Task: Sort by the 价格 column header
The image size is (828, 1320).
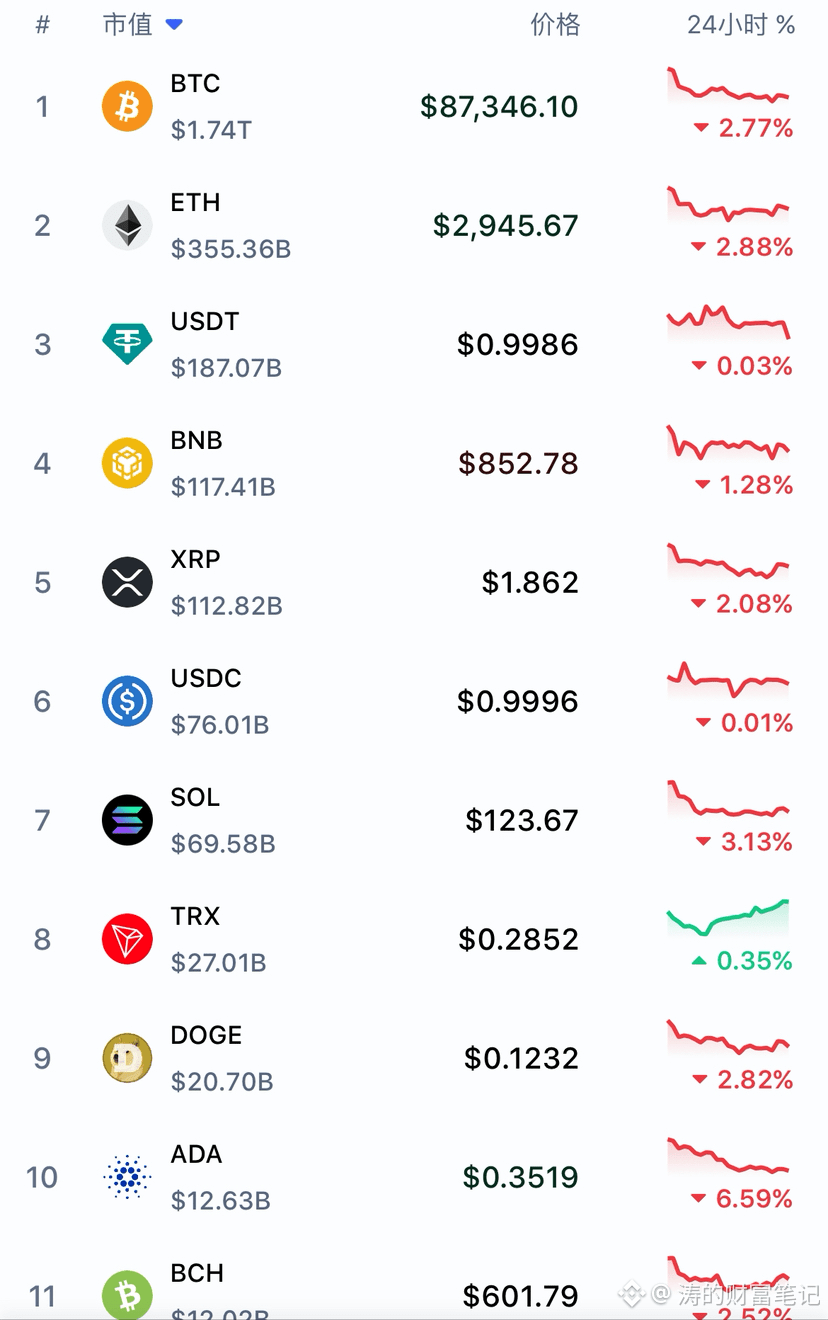Action: click(x=555, y=25)
